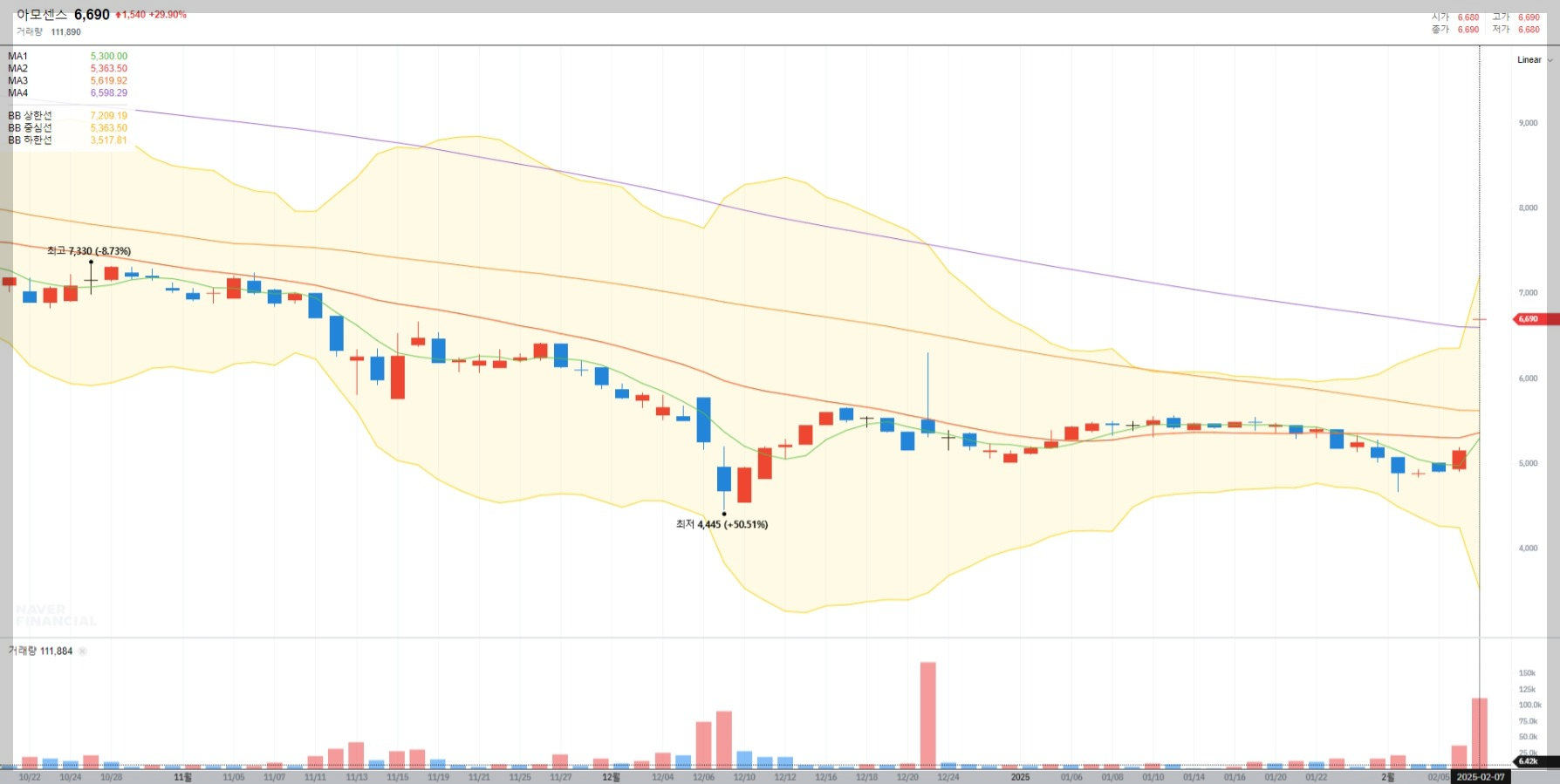Open the Linear scale dropdown

point(1534,60)
